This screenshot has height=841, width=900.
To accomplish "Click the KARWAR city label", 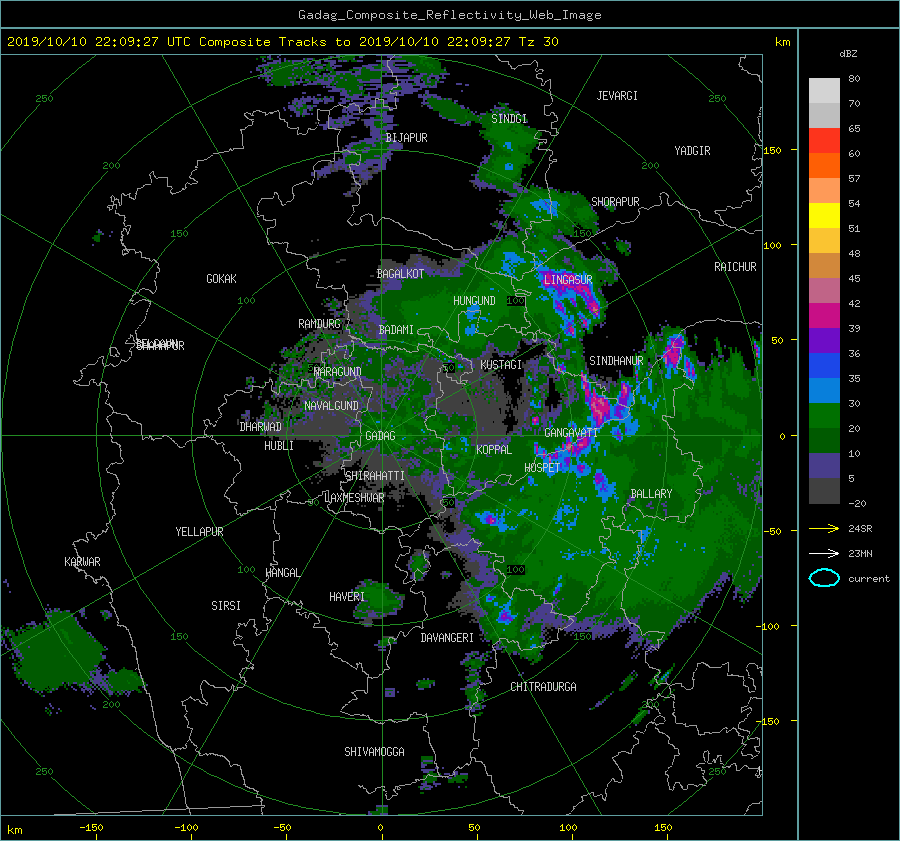I will click(82, 562).
